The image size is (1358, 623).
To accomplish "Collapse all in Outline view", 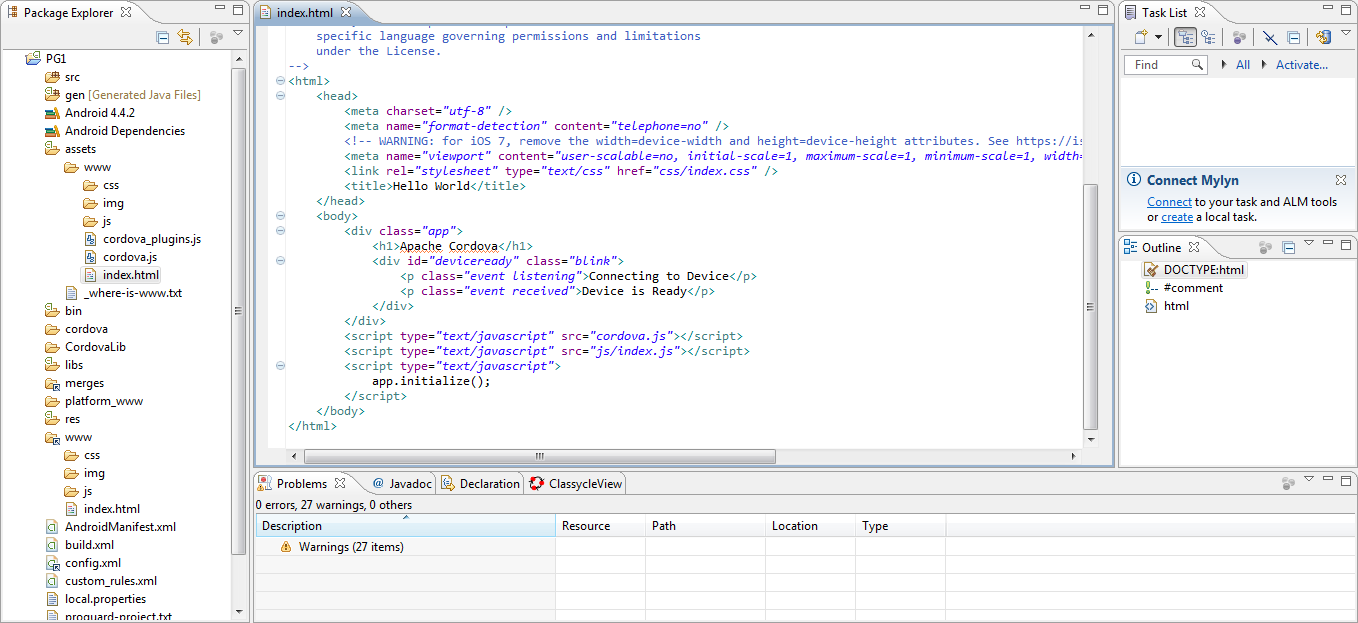I will point(1289,247).
